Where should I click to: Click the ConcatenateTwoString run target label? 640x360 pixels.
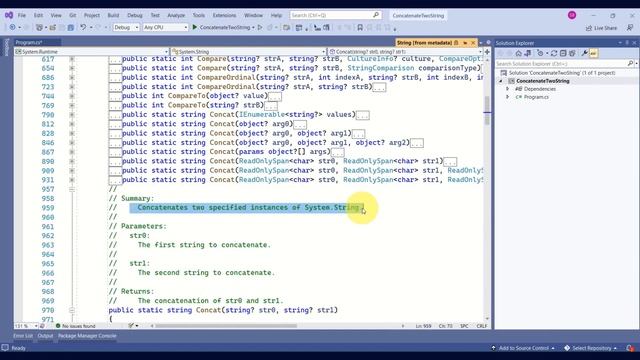tap(225, 27)
